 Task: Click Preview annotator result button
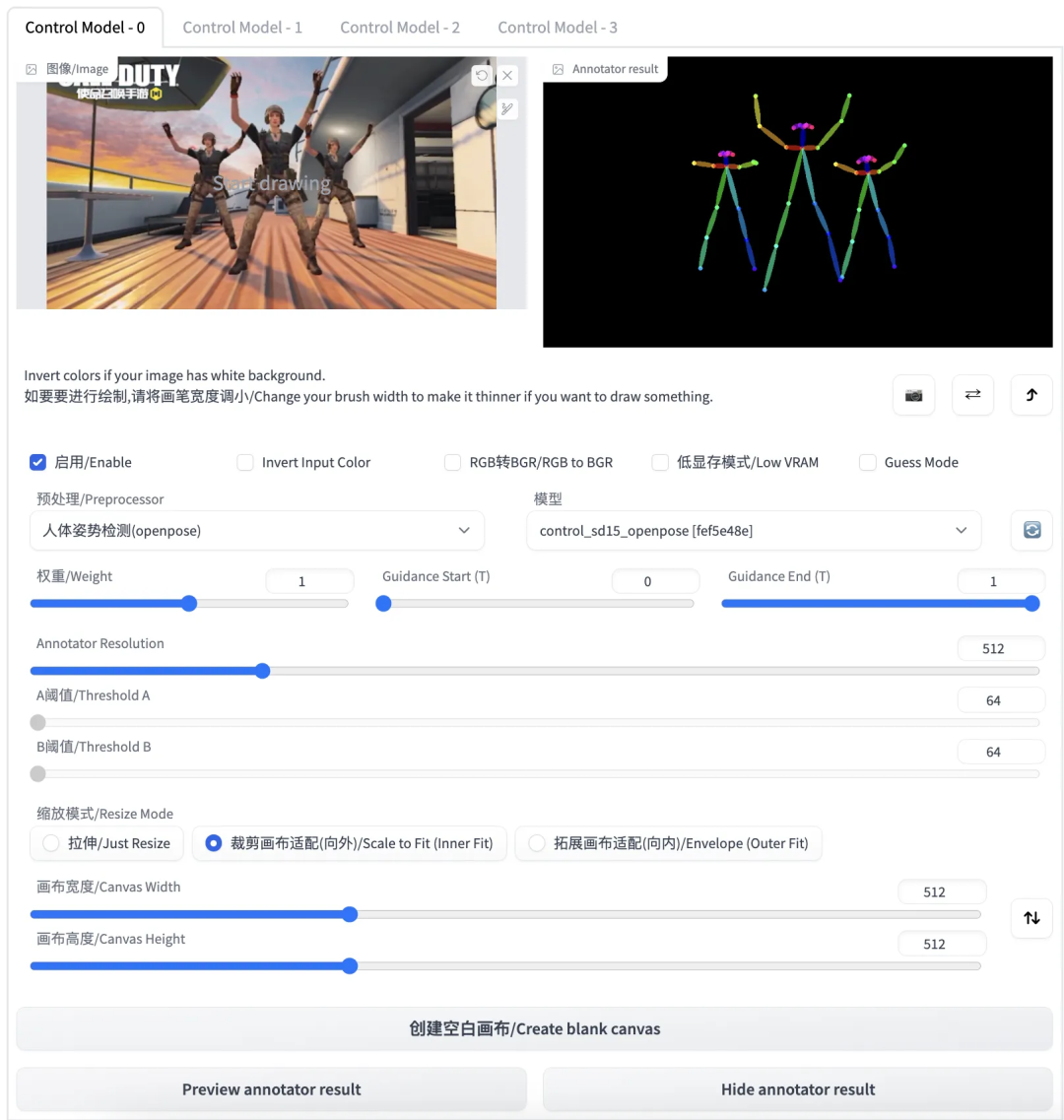coord(272,1089)
